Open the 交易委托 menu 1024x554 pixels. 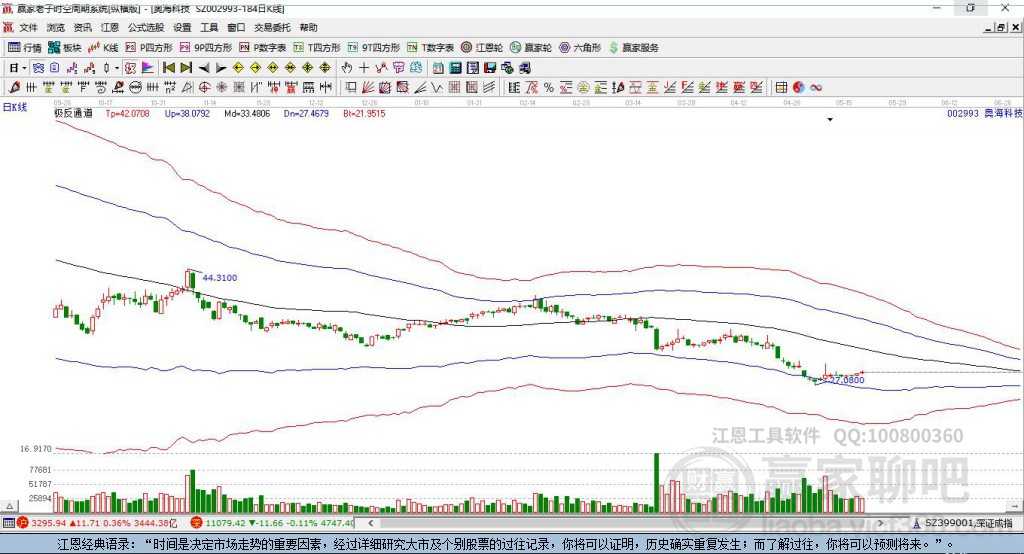[x=273, y=28]
